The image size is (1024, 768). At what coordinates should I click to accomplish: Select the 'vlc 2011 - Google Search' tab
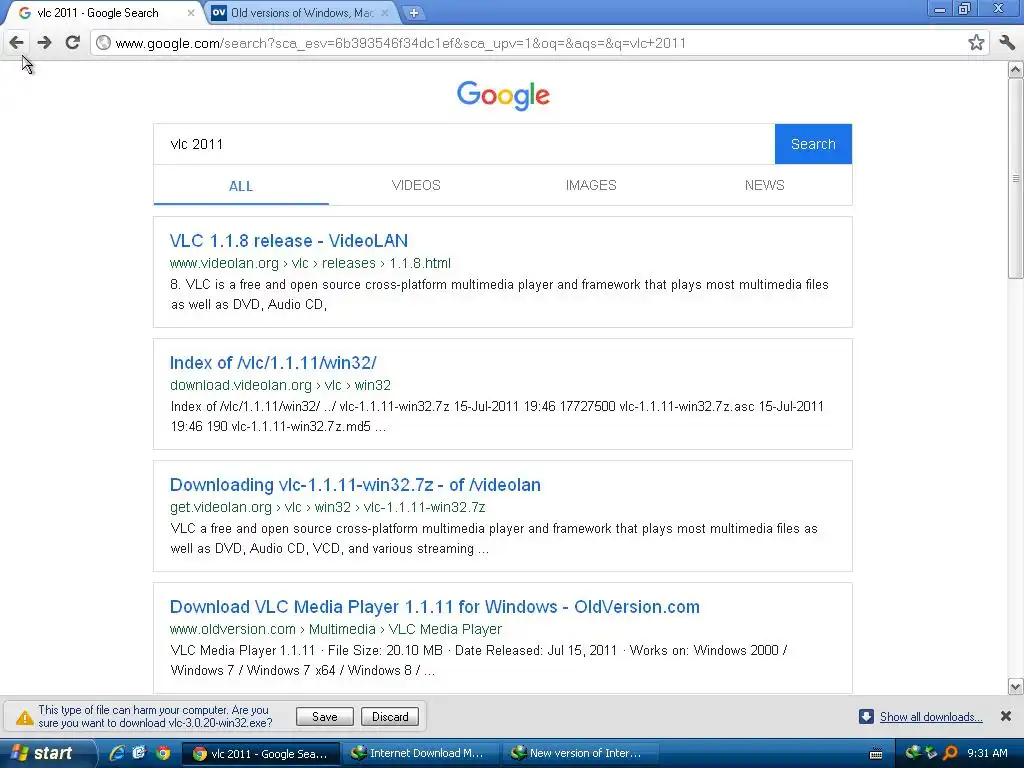click(98, 12)
